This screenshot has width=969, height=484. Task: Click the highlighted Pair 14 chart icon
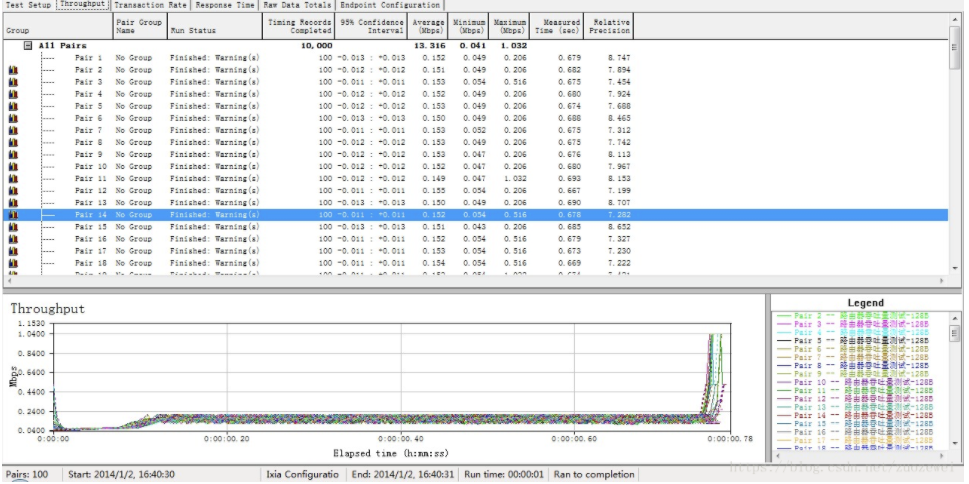(14, 214)
